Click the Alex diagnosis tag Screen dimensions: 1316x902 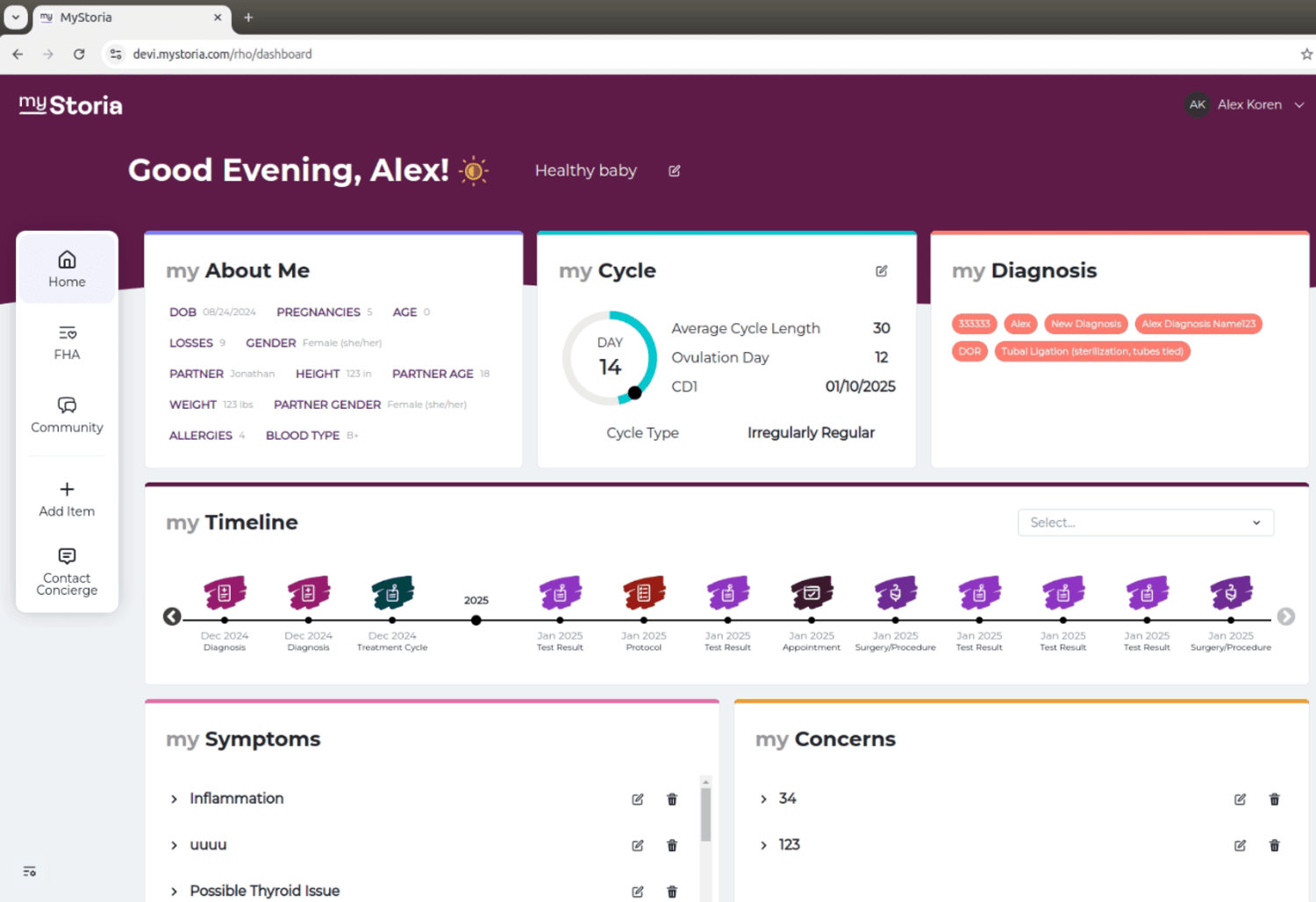[x=1020, y=324]
